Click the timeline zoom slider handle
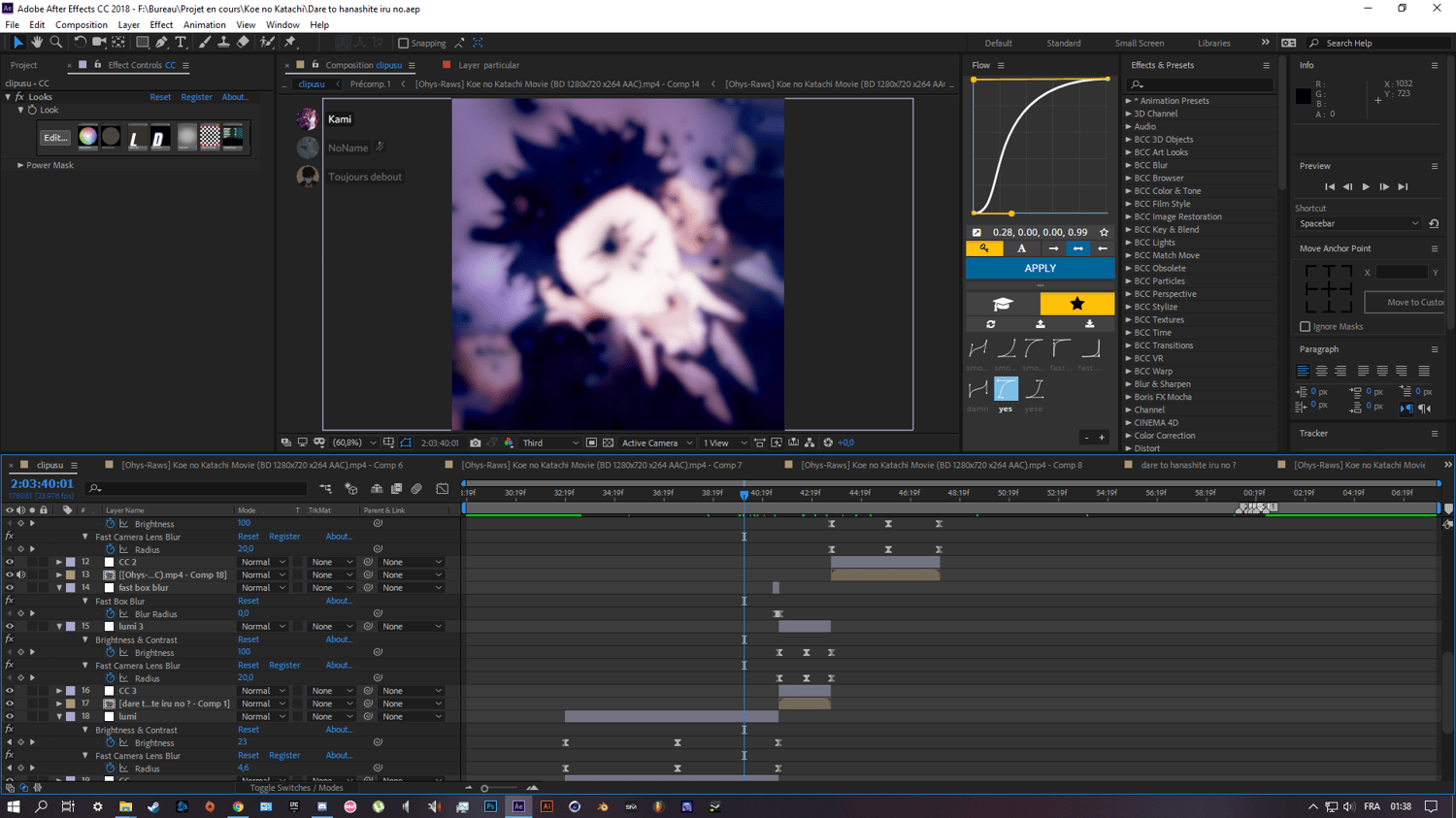The width and height of the screenshot is (1456, 818). tap(484, 788)
